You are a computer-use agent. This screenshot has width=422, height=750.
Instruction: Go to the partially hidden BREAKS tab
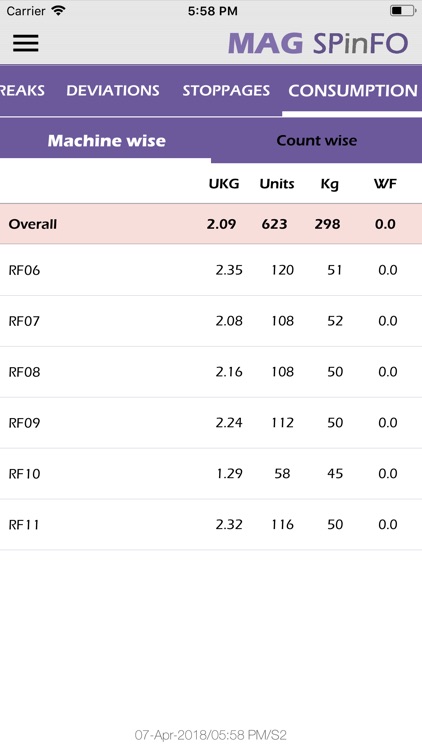tap(22, 90)
